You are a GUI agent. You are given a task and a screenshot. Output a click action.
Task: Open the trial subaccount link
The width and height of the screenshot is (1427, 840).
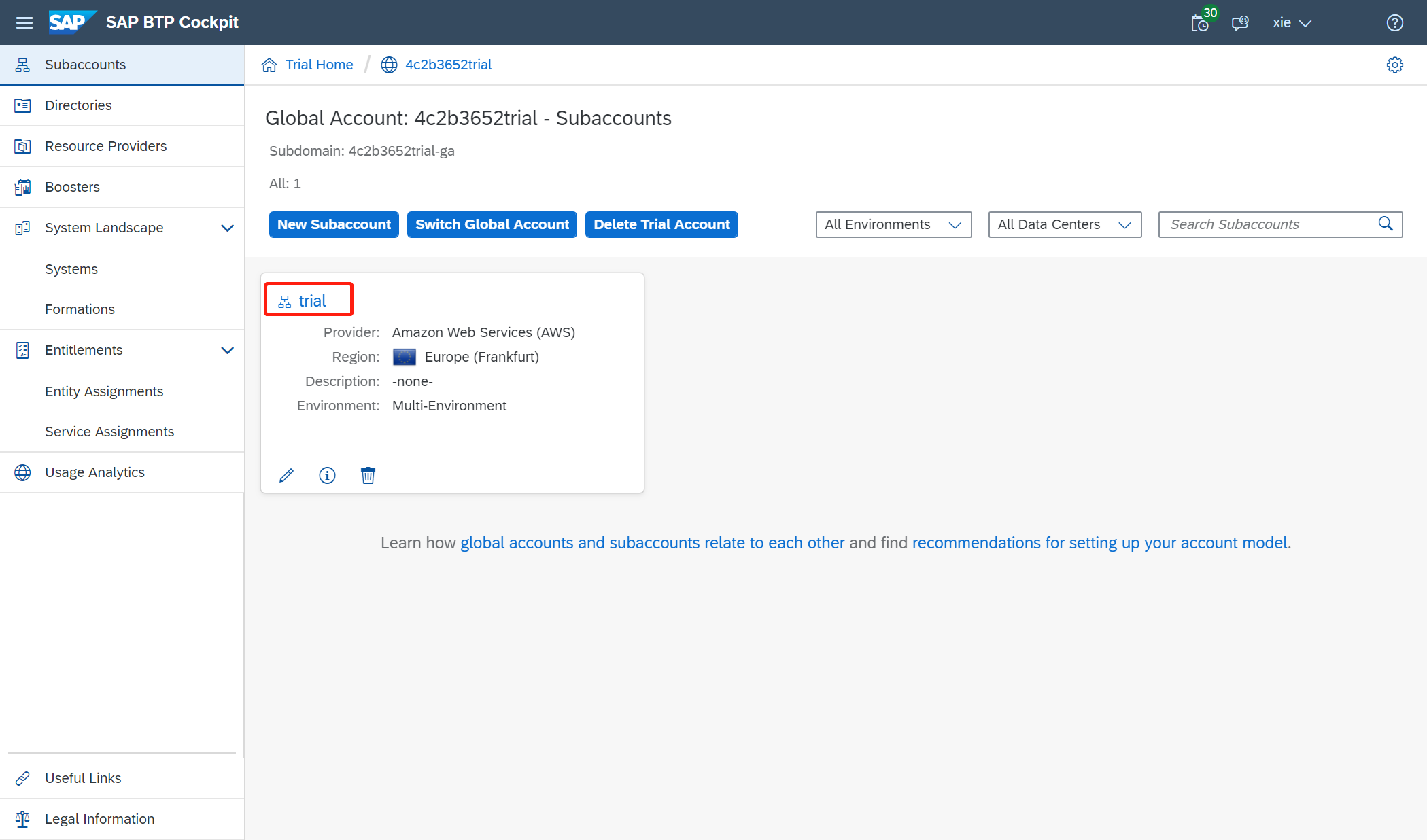(312, 301)
